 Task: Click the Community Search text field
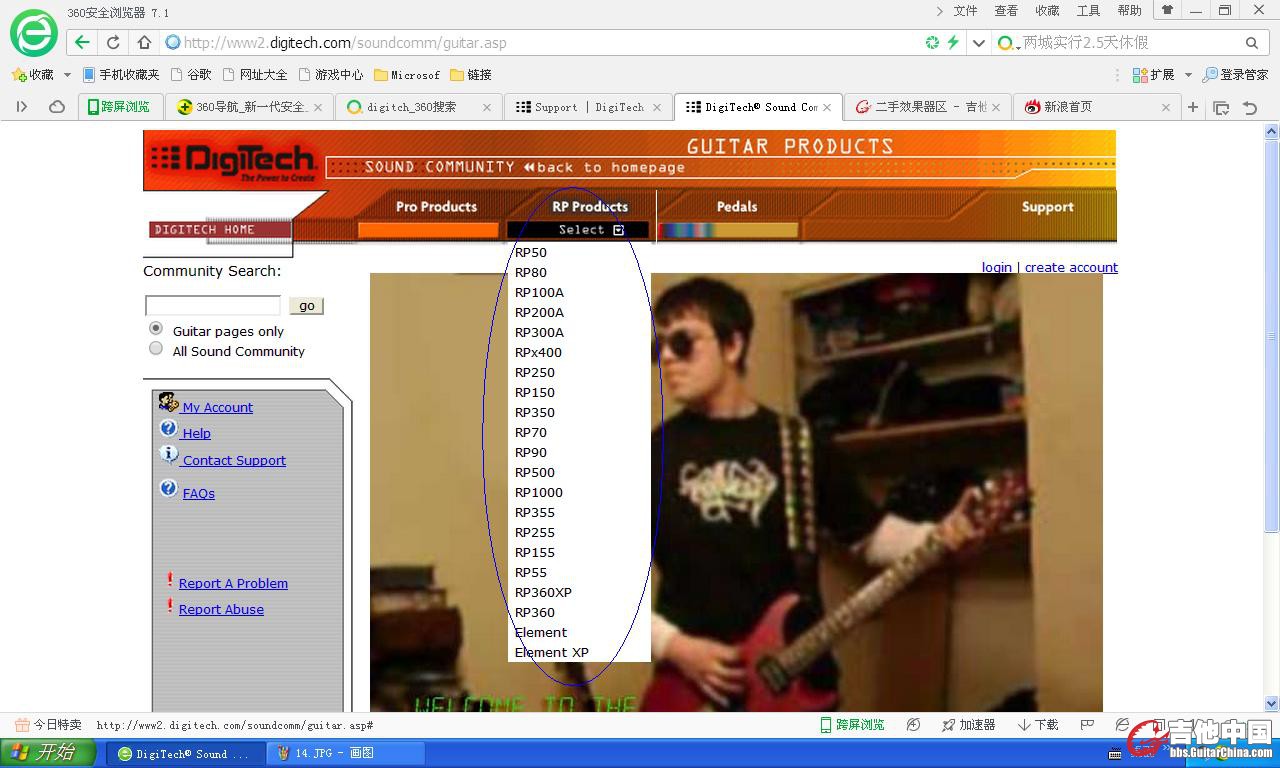click(213, 306)
